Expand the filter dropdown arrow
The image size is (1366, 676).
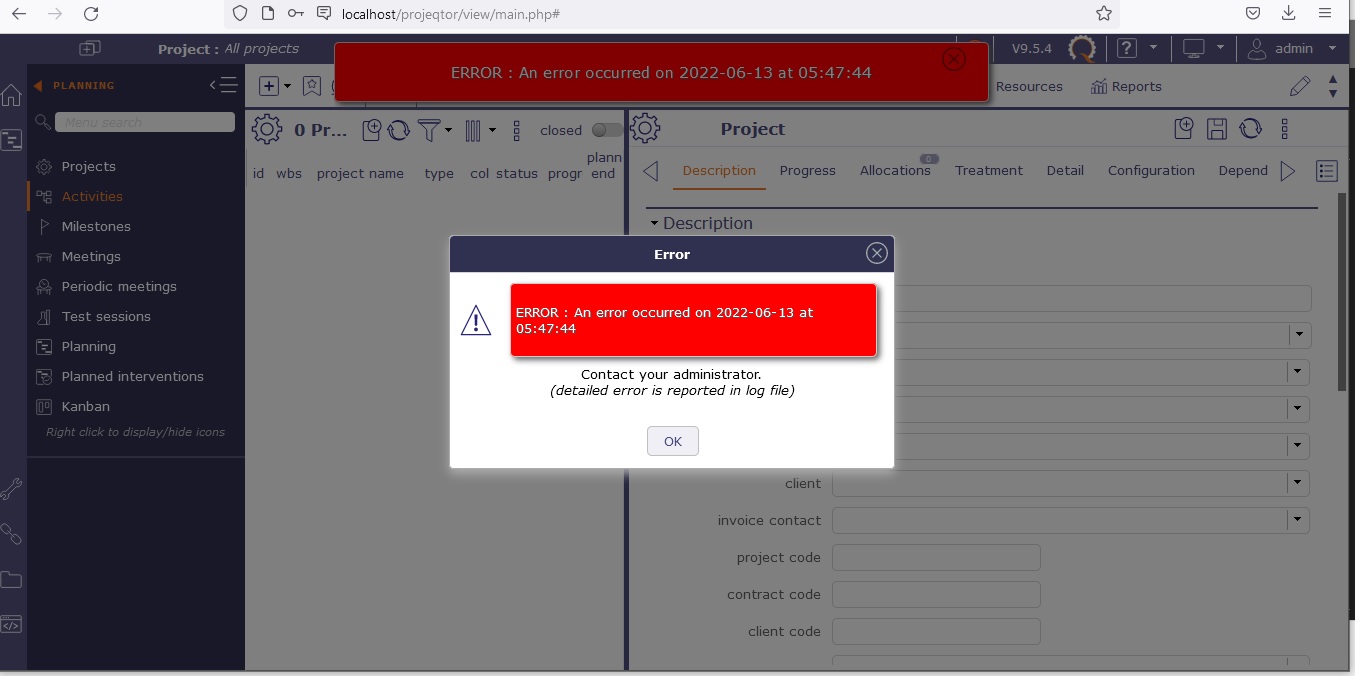tap(448, 130)
